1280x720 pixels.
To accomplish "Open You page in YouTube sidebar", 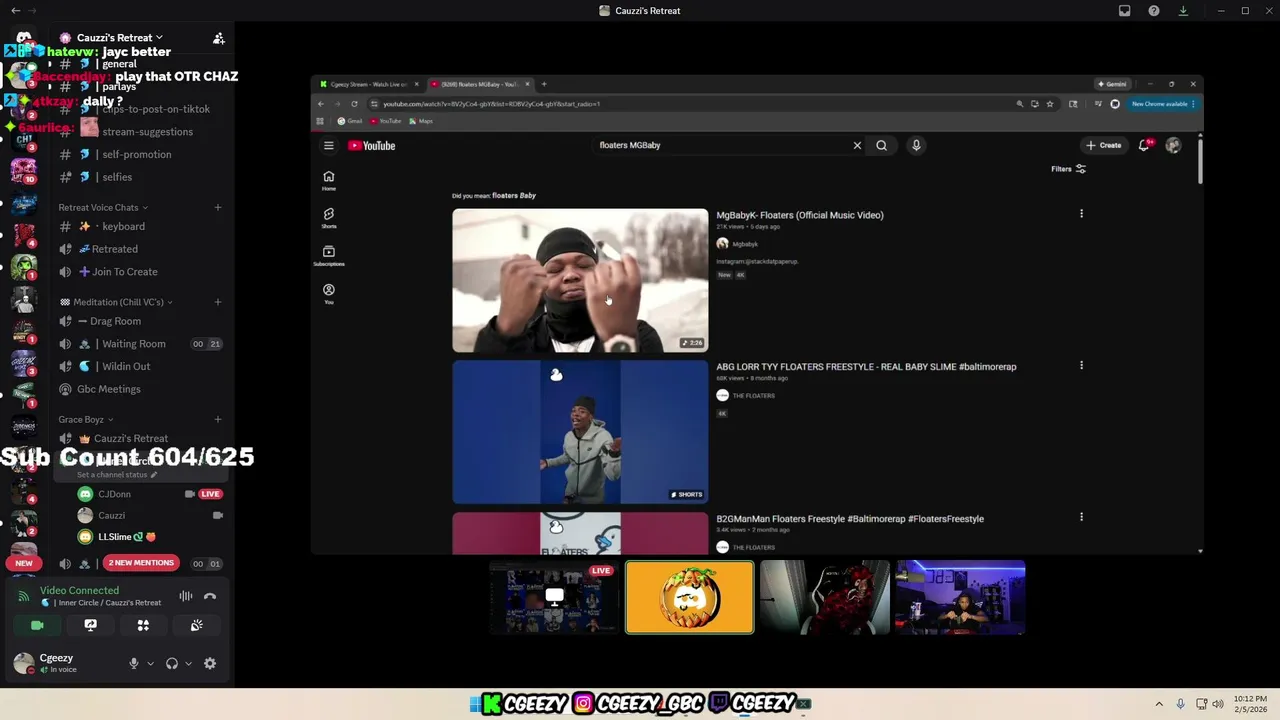I will click(329, 293).
